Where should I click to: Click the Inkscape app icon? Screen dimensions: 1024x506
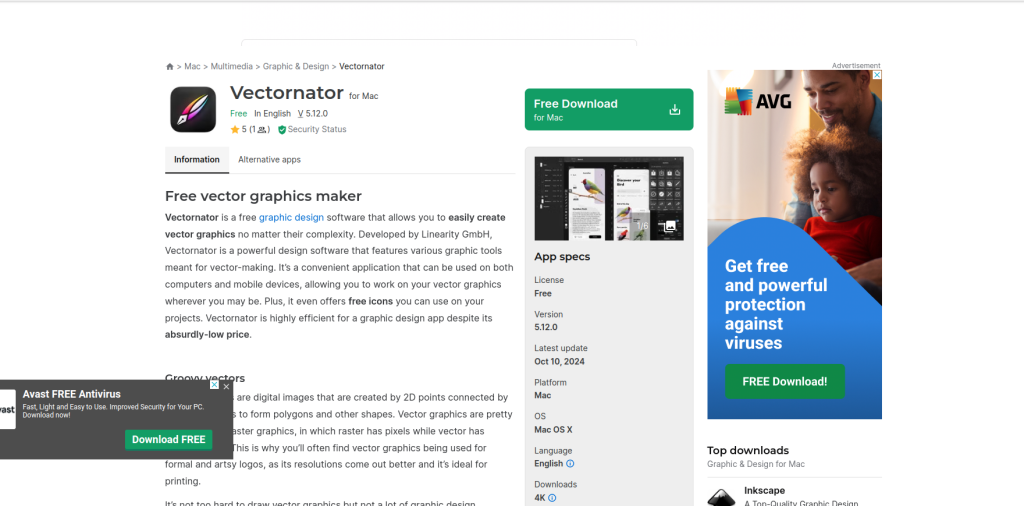click(721, 497)
